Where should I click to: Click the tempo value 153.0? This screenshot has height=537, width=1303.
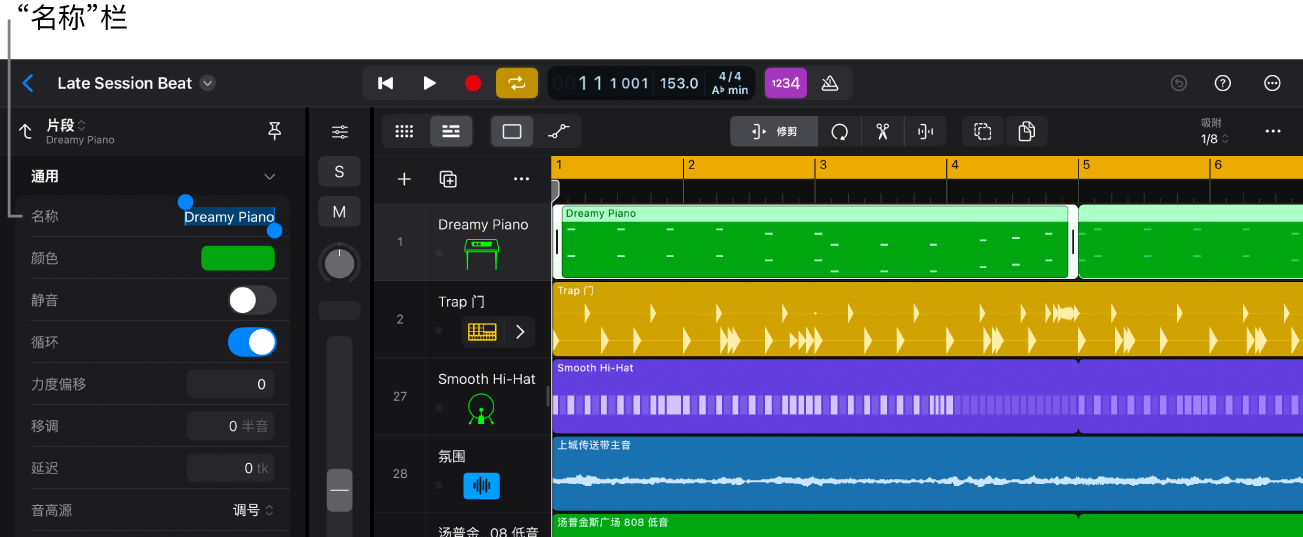tap(679, 83)
